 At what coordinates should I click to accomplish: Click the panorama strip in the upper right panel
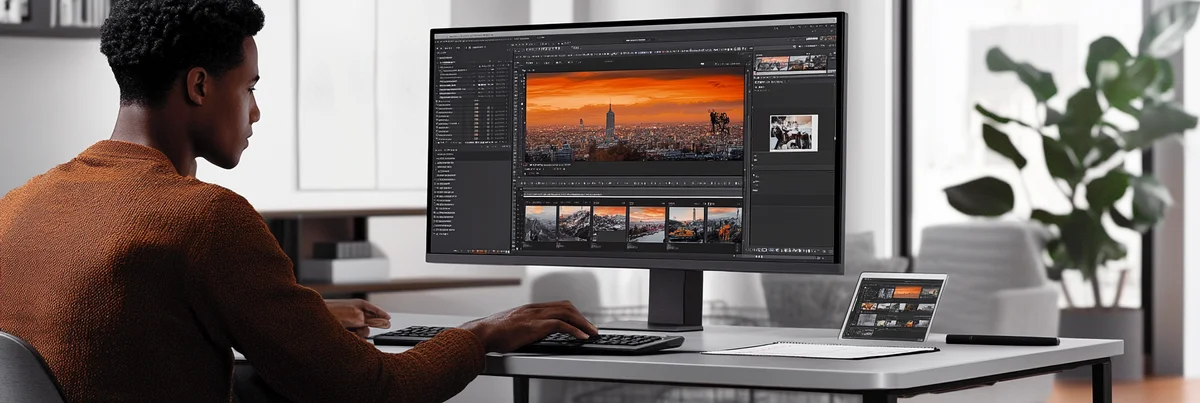tap(791, 63)
